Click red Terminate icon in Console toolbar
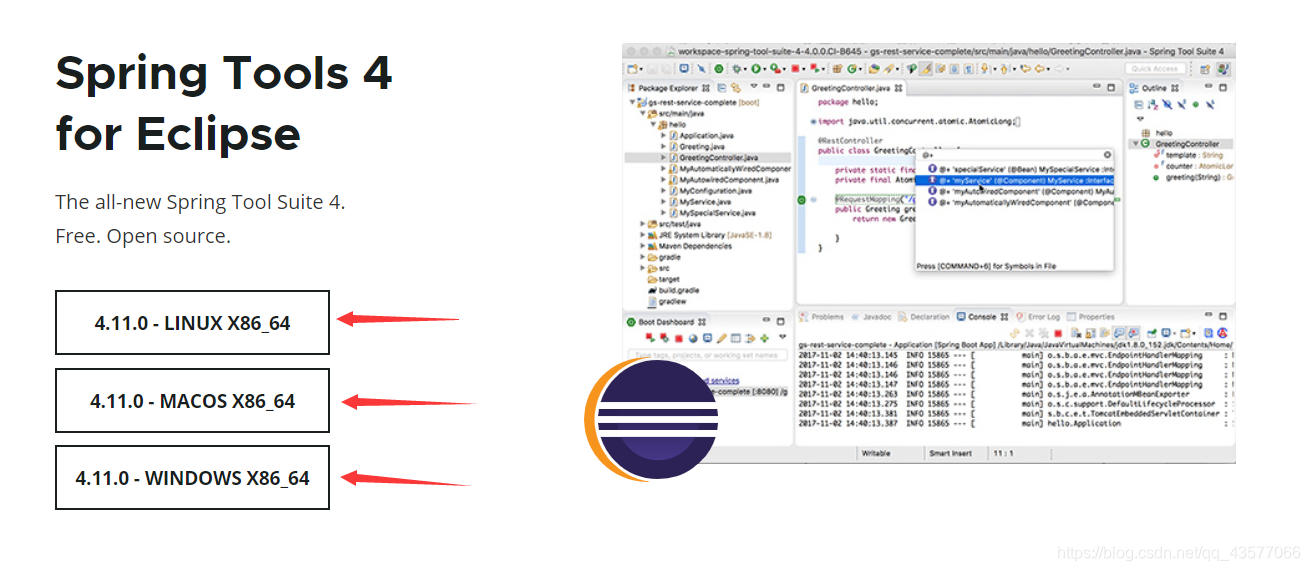The height and width of the screenshot is (571, 1310). click(x=1058, y=333)
